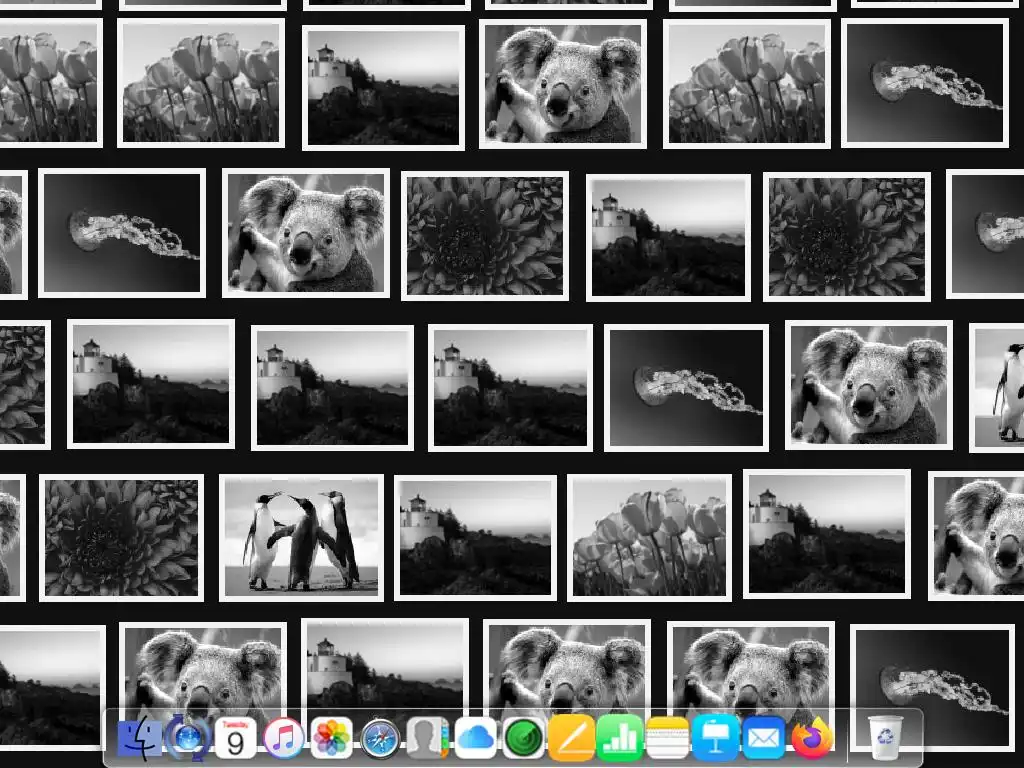Select the jellyfish photo between lighthouse and koala
This screenshot has height=768, width=1024.
(686, 388)
